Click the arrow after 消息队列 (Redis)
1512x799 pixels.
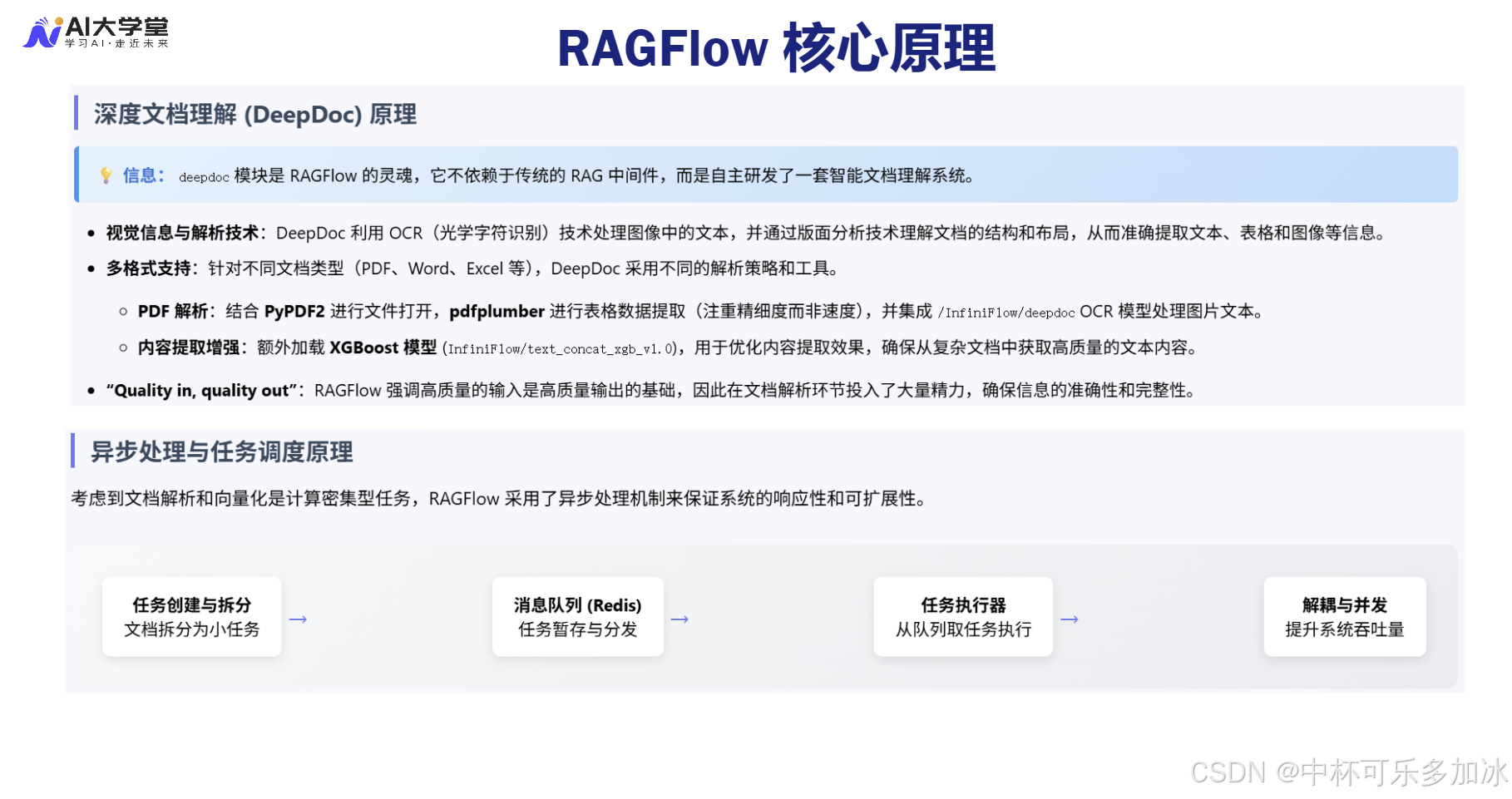point(682,619)
